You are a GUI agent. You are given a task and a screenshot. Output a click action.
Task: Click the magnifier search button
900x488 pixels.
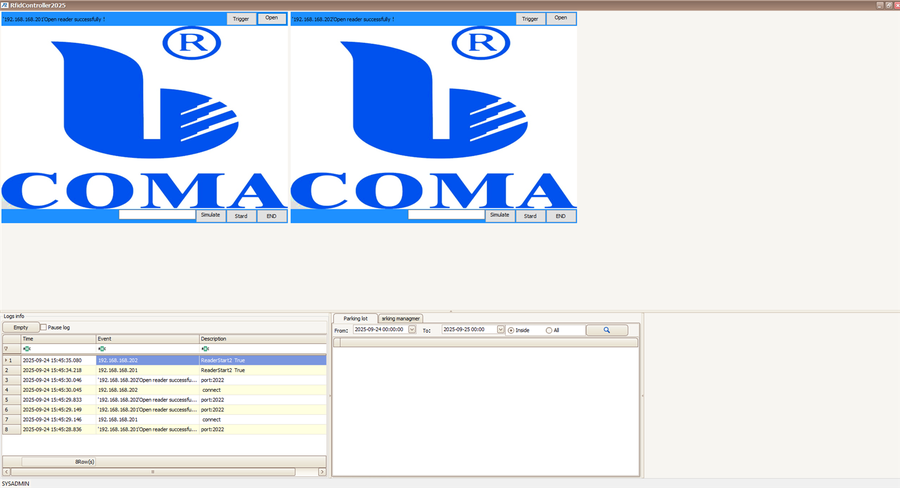607,330
